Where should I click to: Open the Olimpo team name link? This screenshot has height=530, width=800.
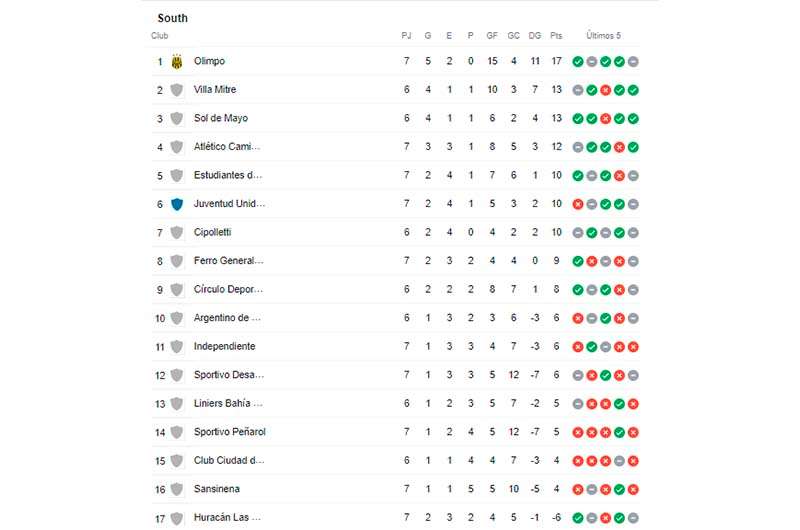(209, 61)
